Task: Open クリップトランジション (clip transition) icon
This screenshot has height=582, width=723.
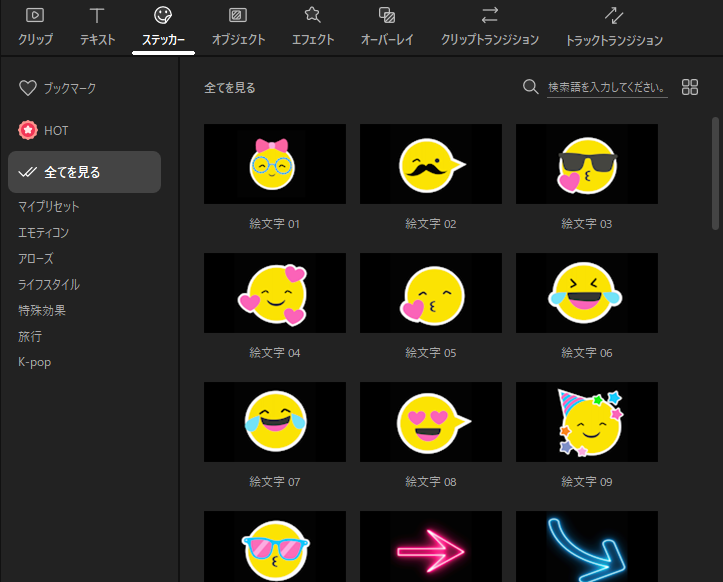Action: (489, 16)
